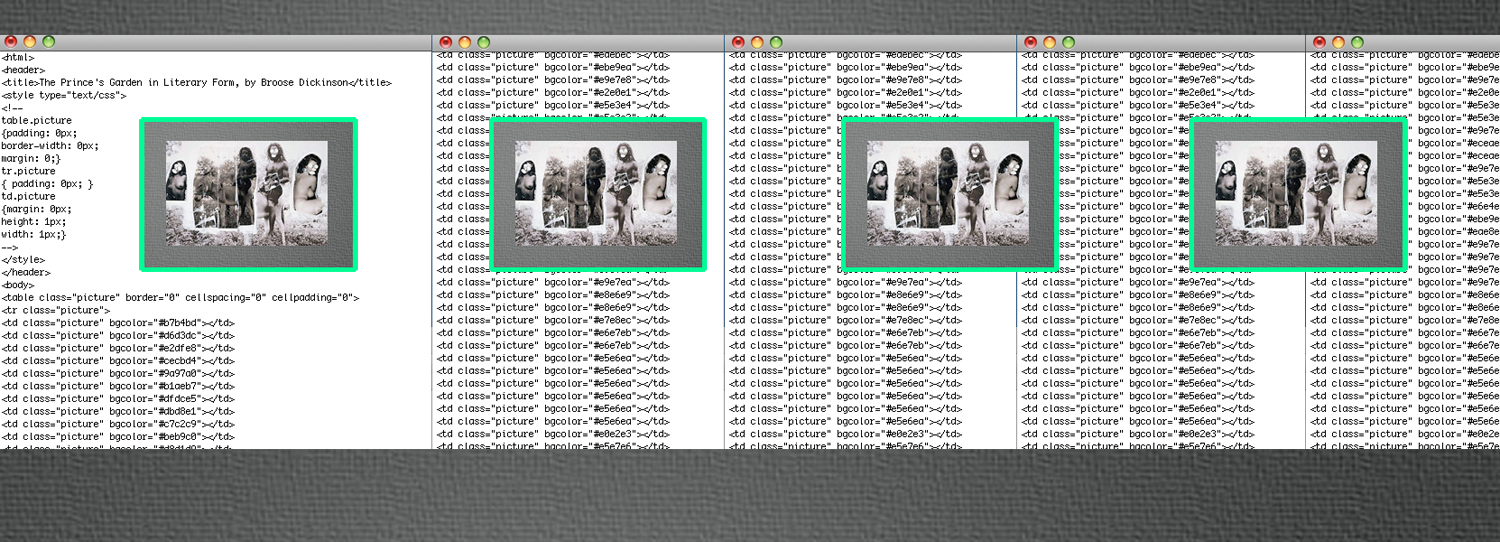Minimize the third code window from left

pos(756,42)
